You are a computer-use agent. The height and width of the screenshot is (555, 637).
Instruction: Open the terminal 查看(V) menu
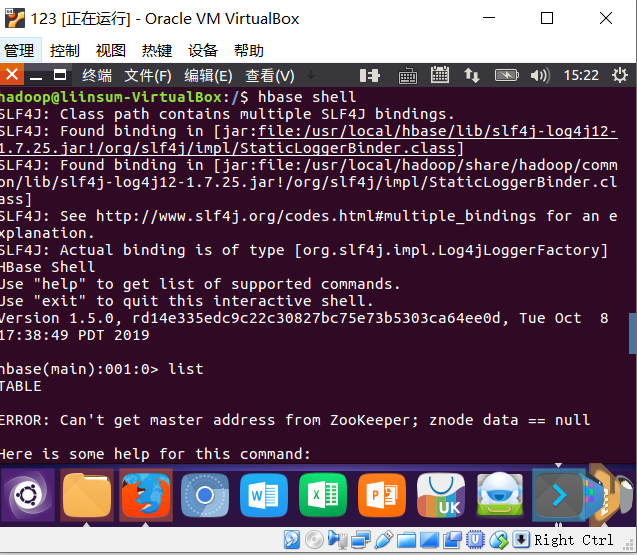coord(269,76)
